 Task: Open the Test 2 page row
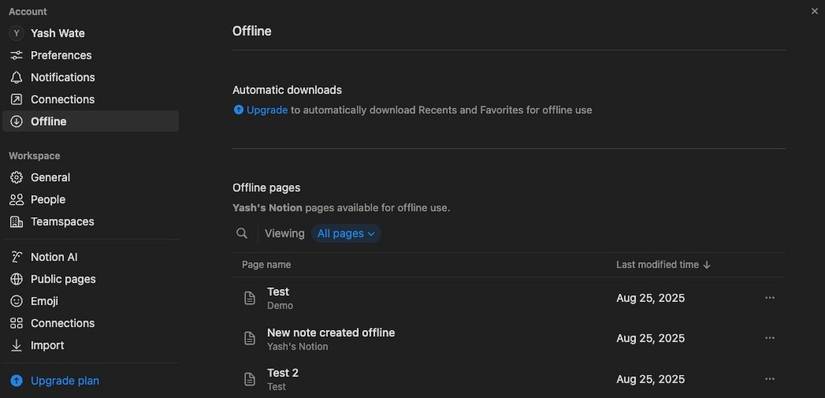(509, 379)
